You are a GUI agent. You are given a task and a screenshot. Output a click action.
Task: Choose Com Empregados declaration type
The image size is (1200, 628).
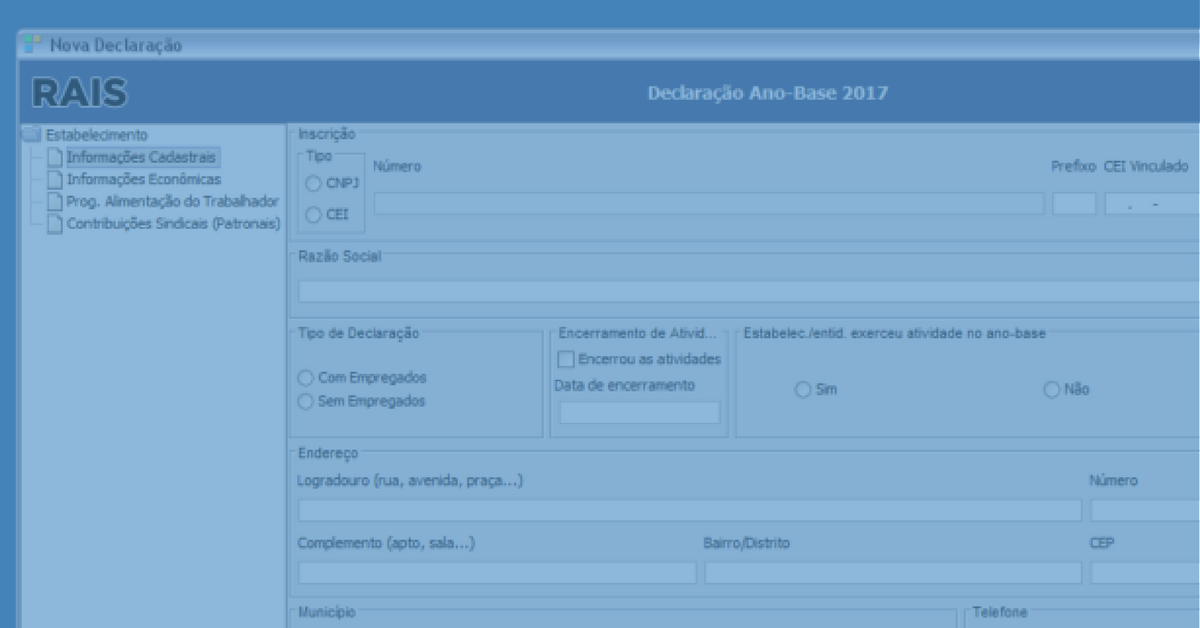(306, 378)
